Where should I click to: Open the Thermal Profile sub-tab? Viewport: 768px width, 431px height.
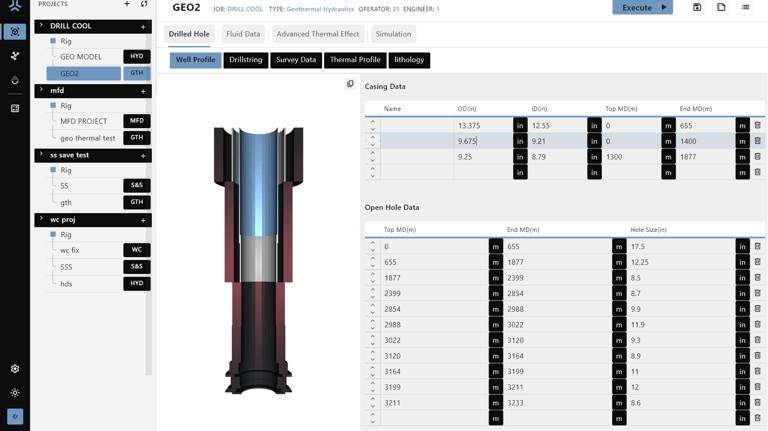pos(355,60)
